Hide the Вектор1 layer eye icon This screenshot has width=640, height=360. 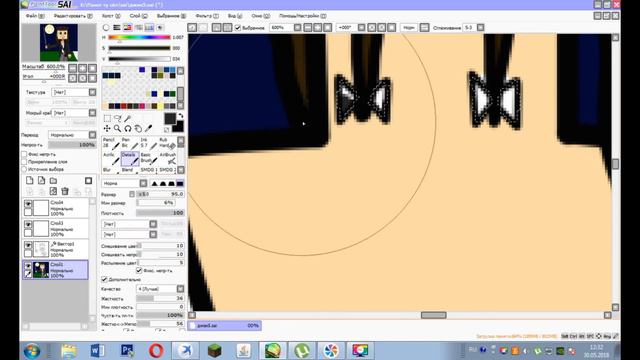click(x=28, y=245)
